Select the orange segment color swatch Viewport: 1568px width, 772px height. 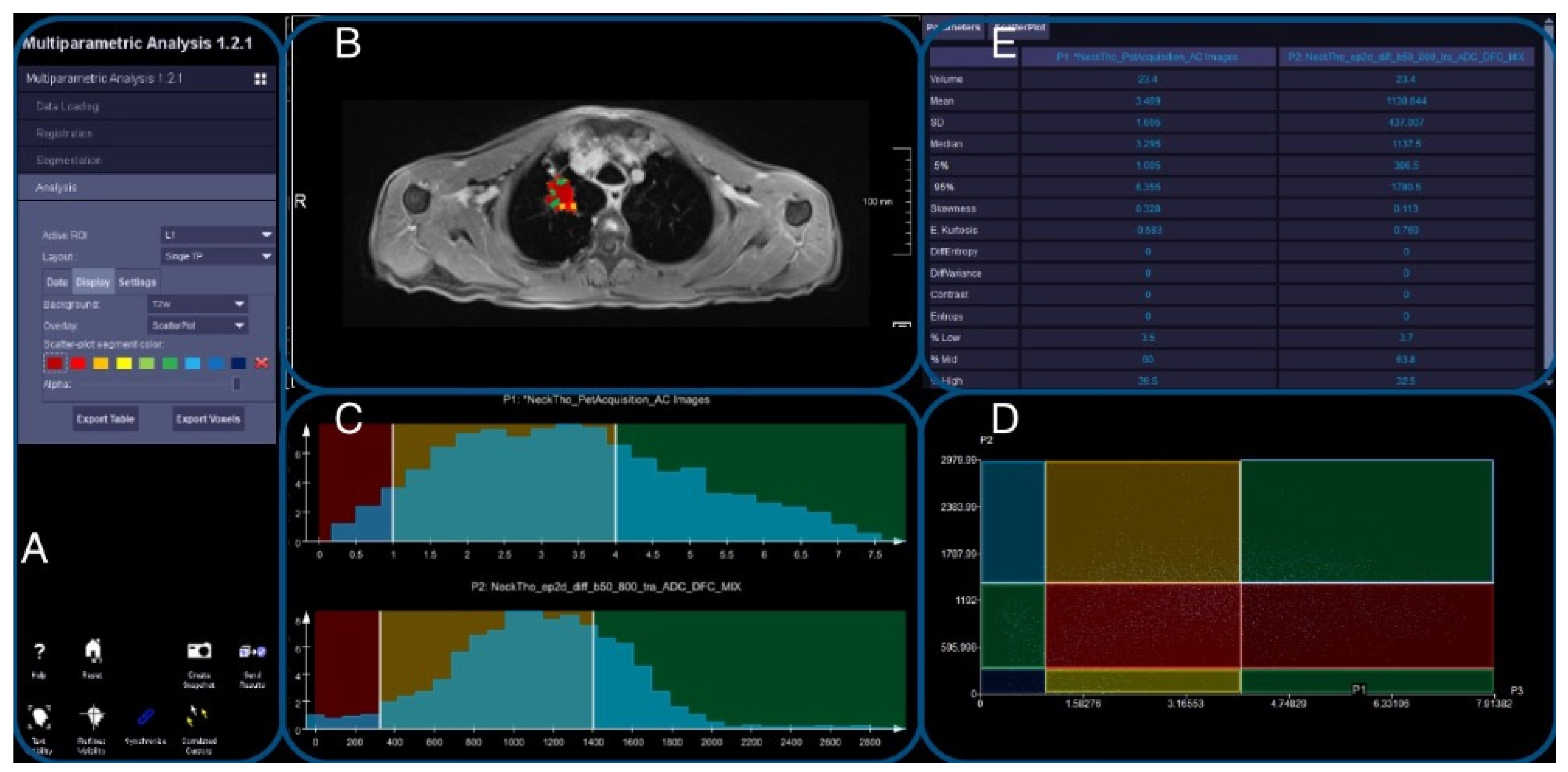[x=100, y=363]
